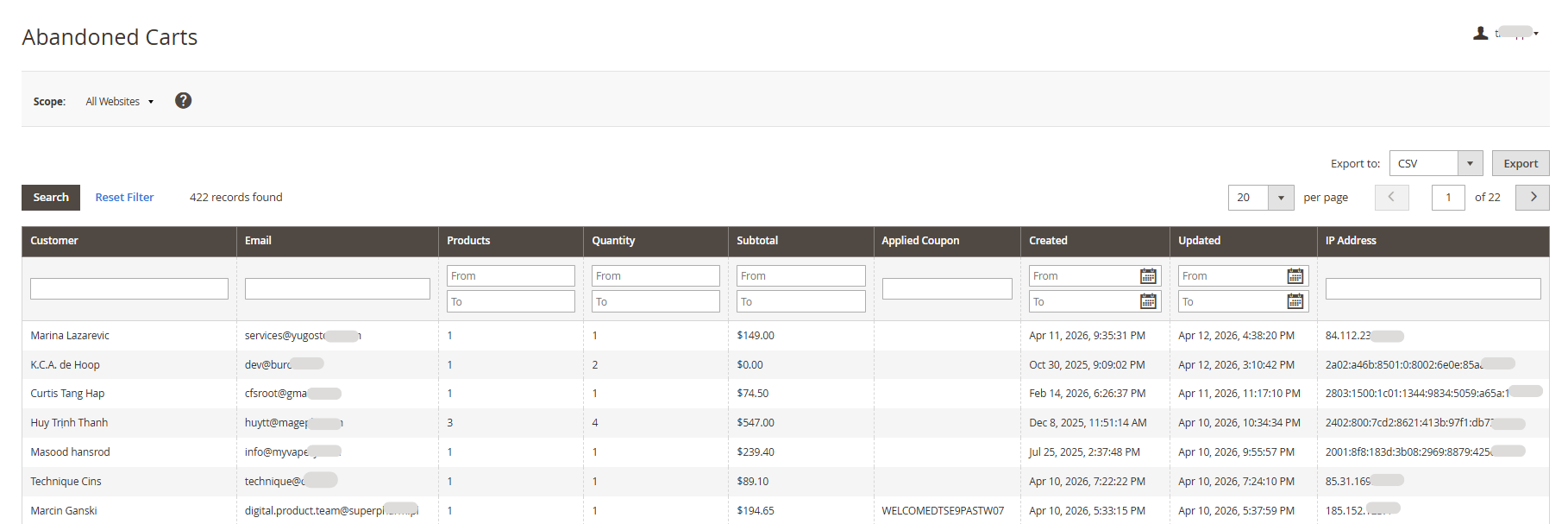This screenshot has height=524, width=1568.
Task: Open the CSV export format dropdown
Action: pos(1436,163)
